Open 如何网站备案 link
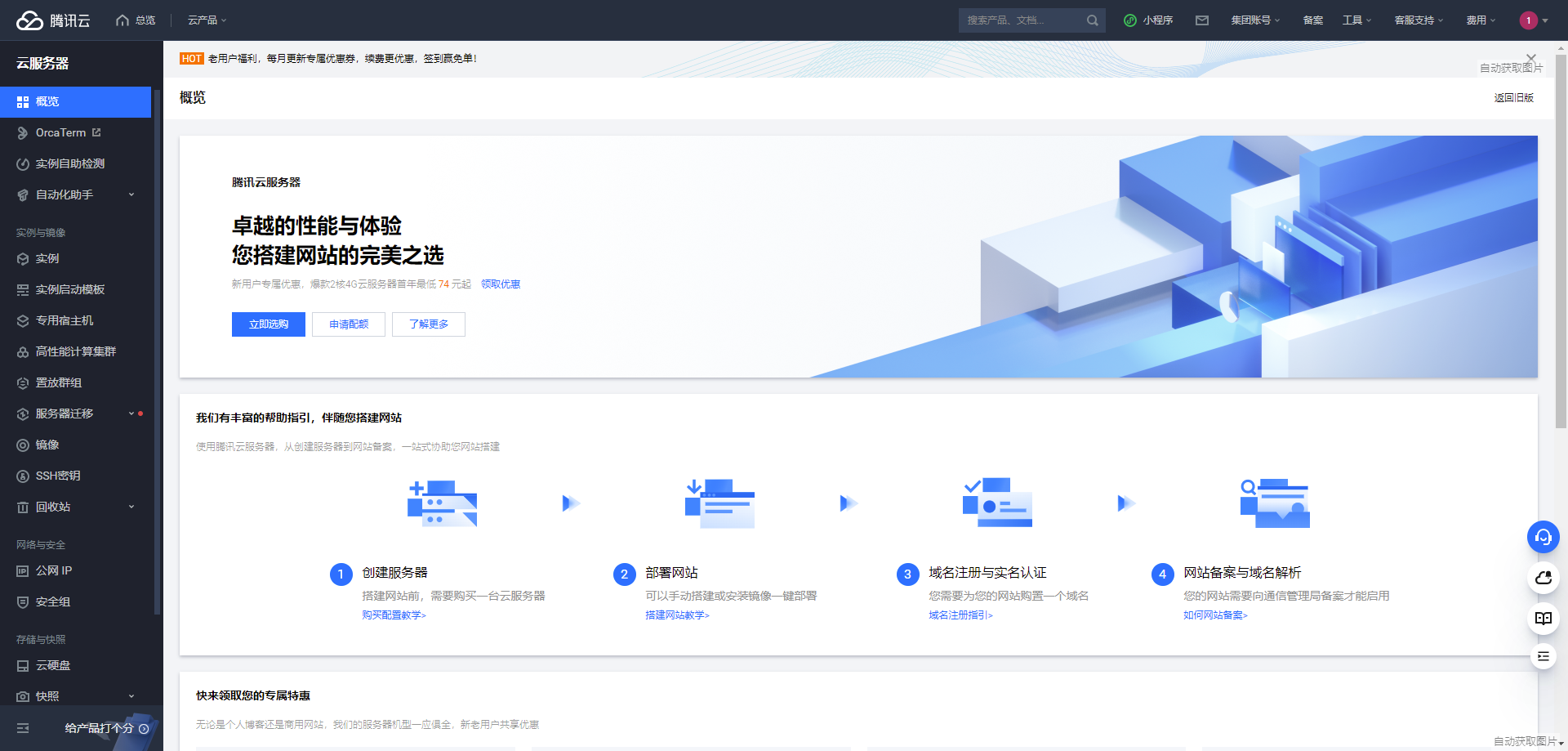The width and height of the screenshot is (1568, 751). coord(1215,615)
